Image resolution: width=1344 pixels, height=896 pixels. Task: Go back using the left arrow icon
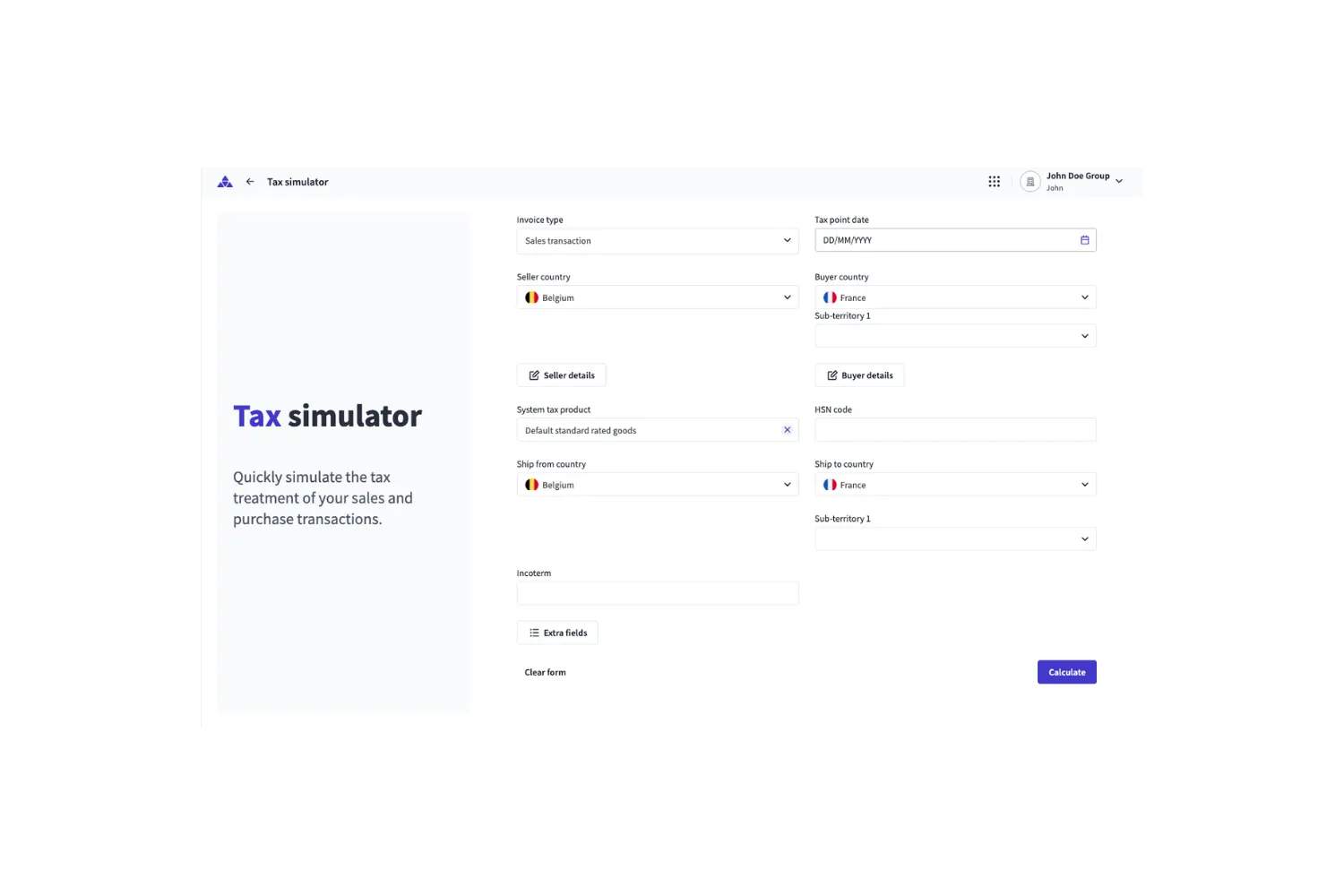(250, 182)
